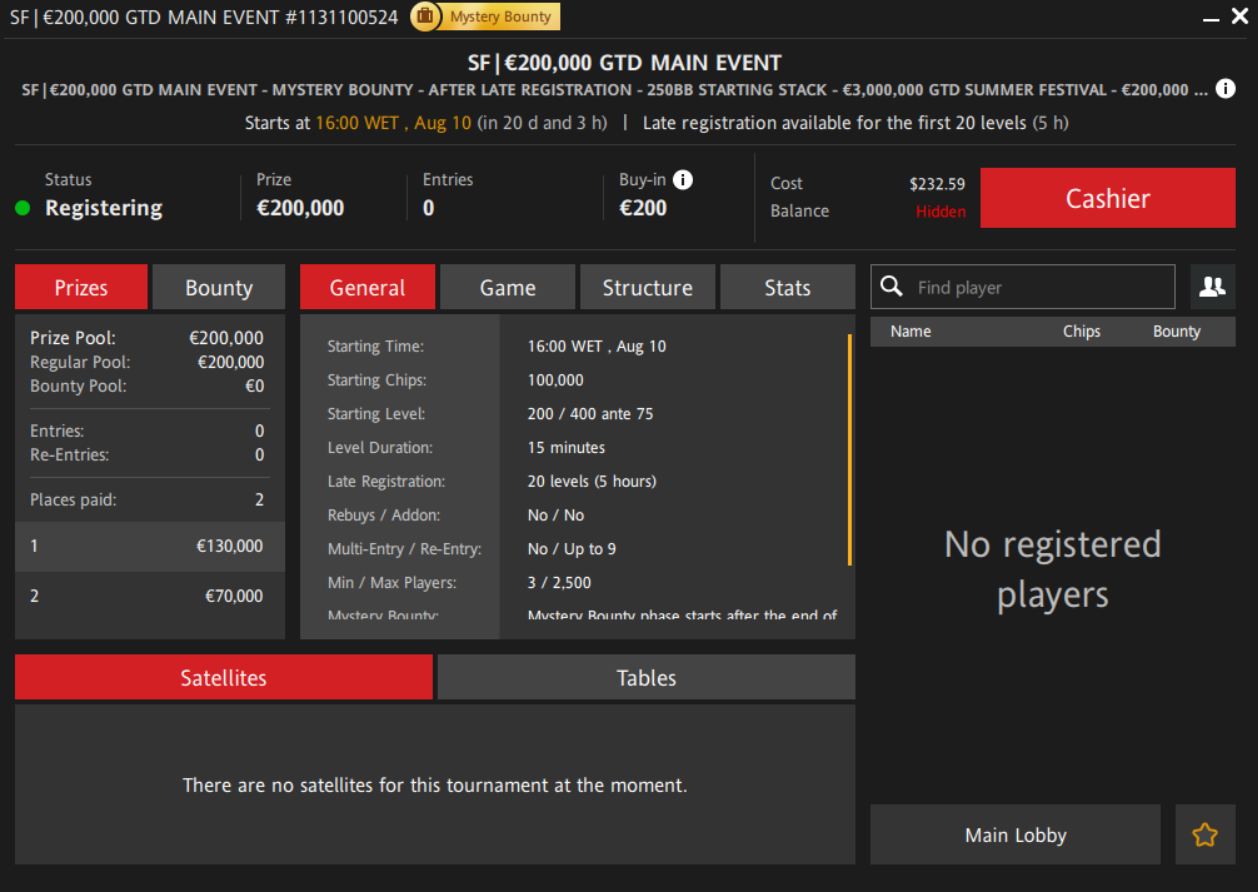Add tournament to favorites with star icon
This screenshot has width=1258, height=892.
click(1205, 835)
